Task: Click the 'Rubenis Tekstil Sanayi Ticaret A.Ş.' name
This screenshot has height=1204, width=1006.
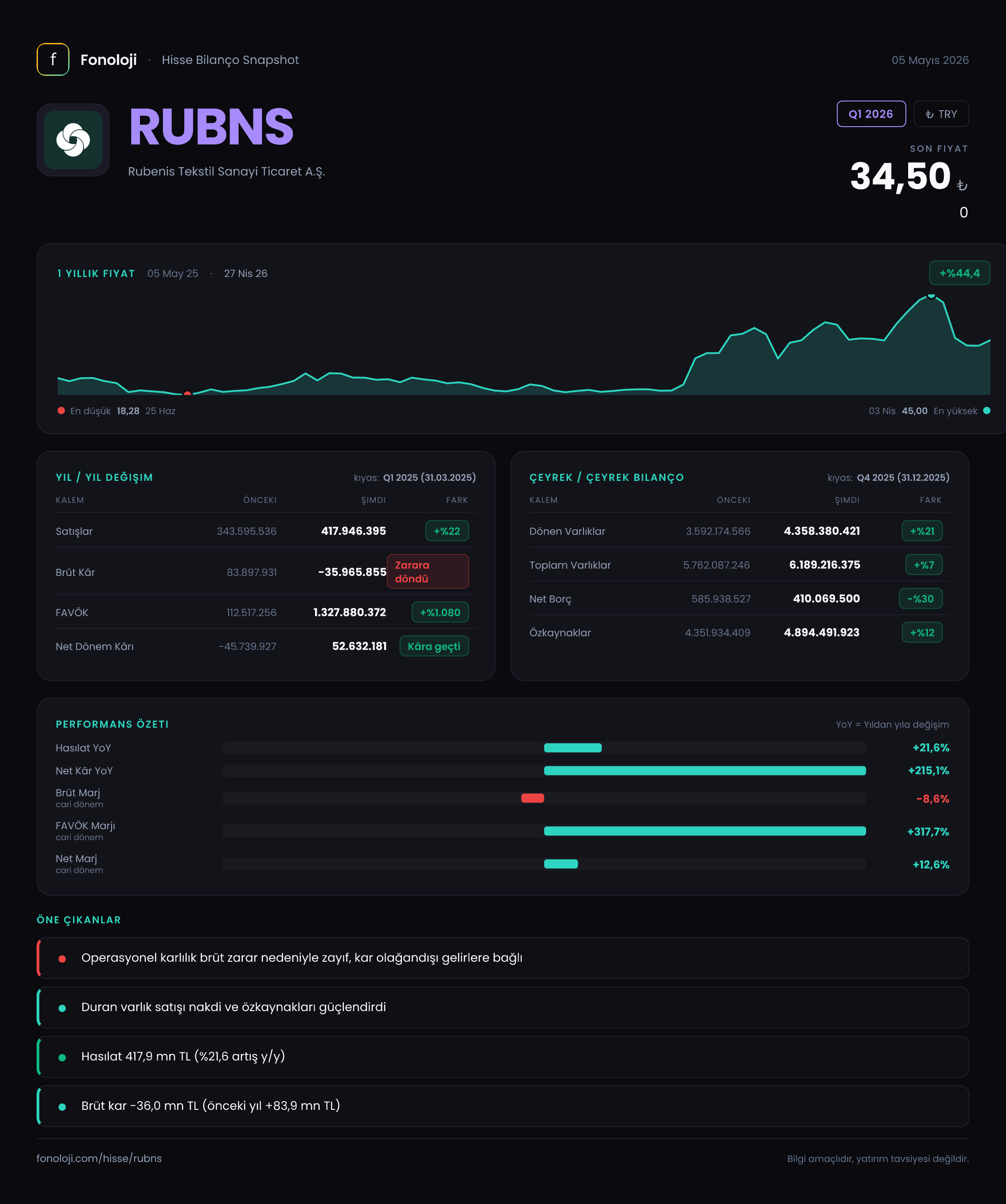Action: (x=226, y=171)
